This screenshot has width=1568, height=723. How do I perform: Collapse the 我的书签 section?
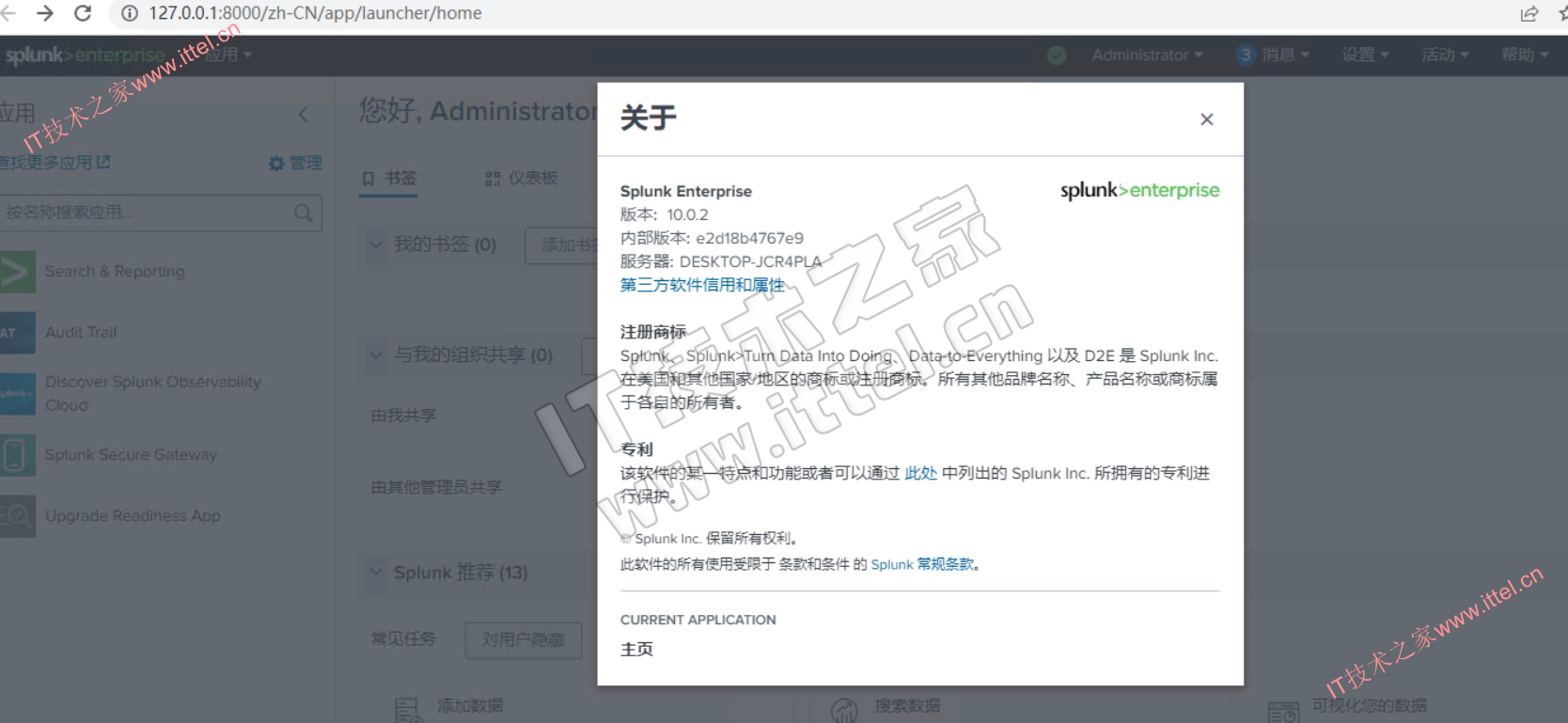[x=376, y=244]
